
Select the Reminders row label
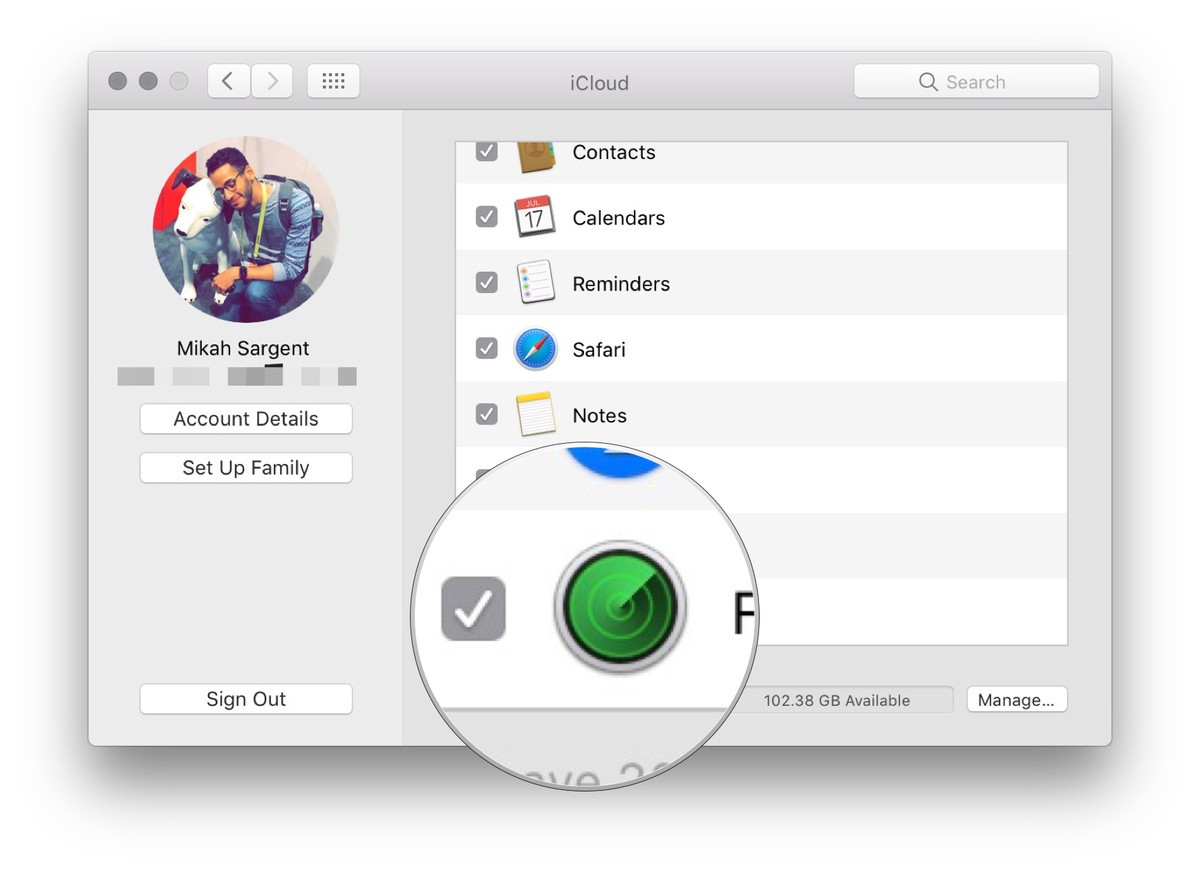[x=621, y=284]
